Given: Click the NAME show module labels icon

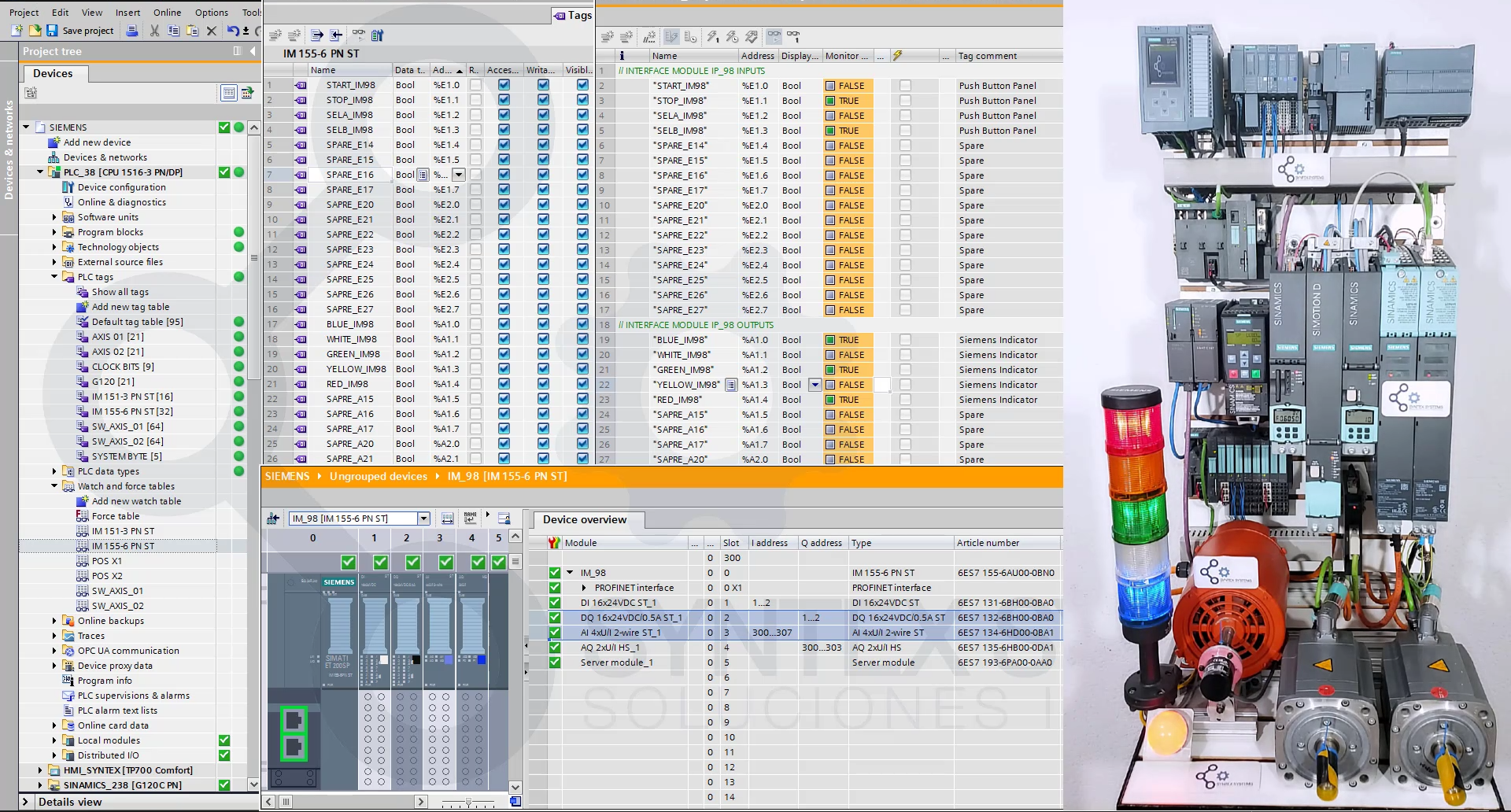Looking at the screenshot, I should [x=470, y=518].
